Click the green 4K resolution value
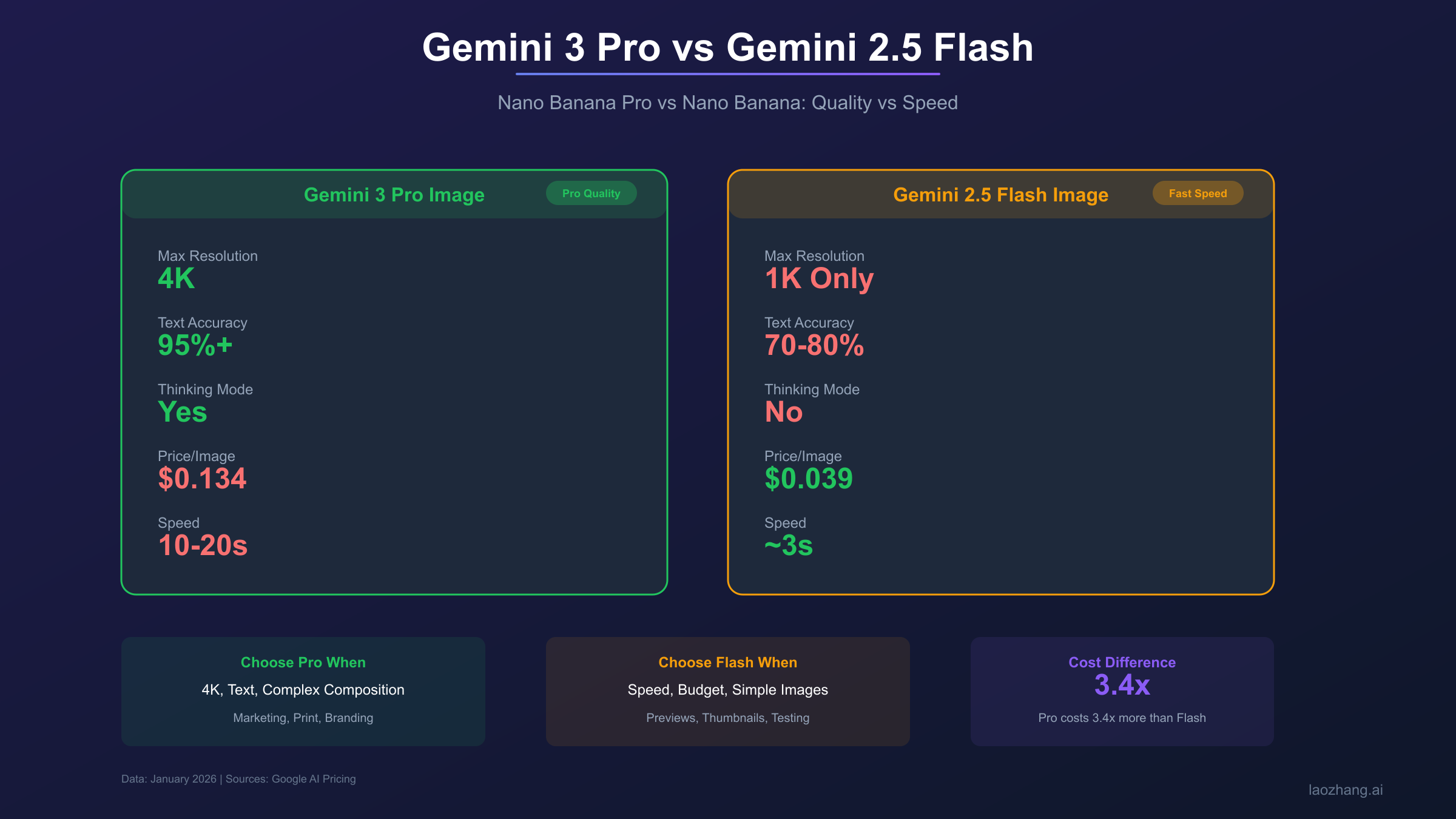The image size is (1456, 819). [x=176, y=278]
